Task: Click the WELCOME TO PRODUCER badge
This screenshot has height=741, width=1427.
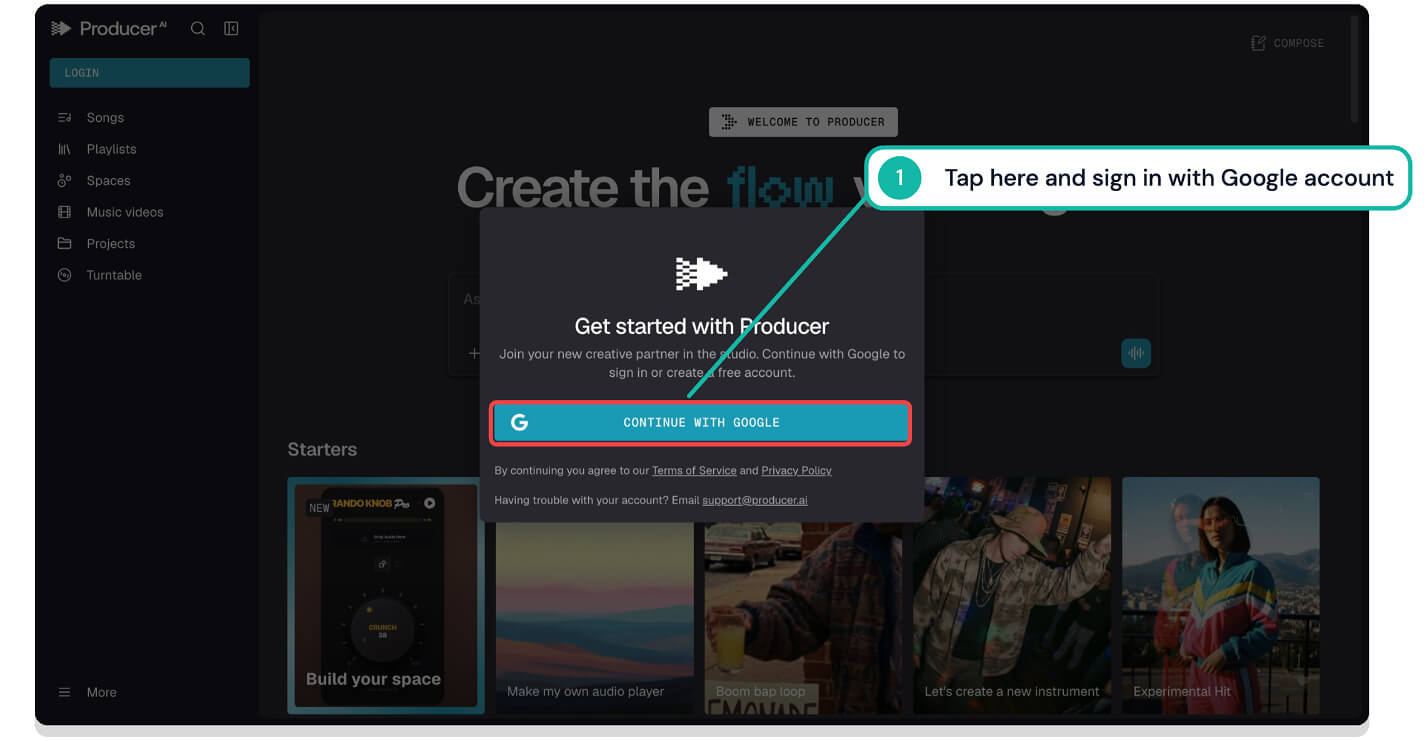Action: (803, 122)
